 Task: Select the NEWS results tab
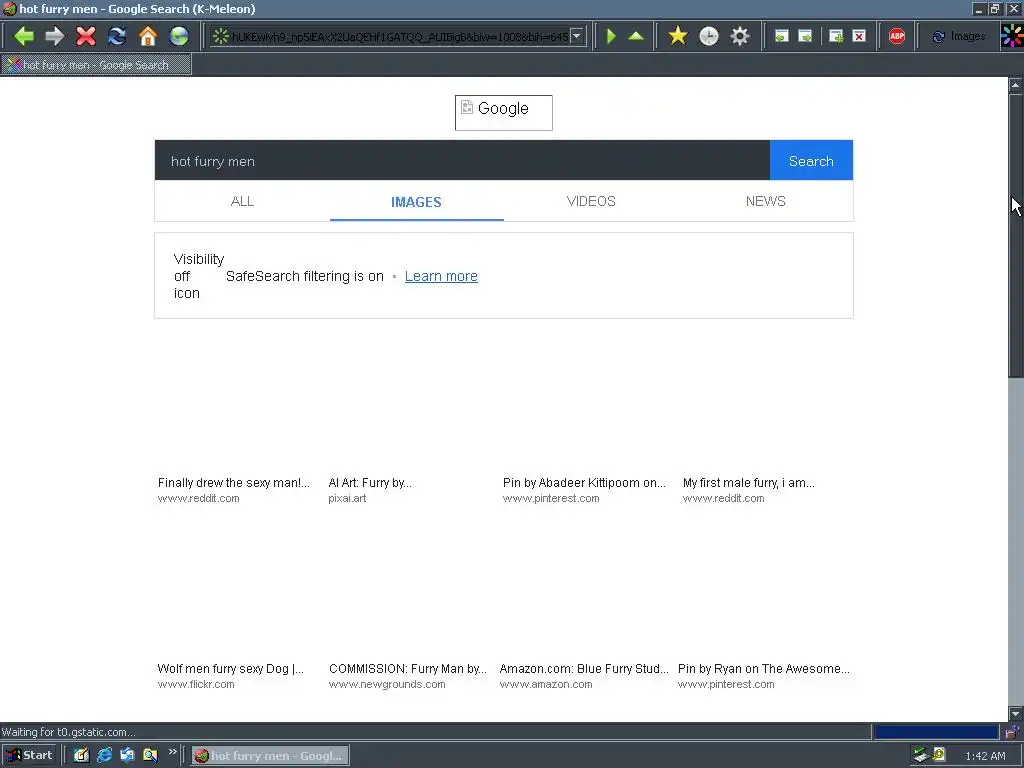coord(765,201)
